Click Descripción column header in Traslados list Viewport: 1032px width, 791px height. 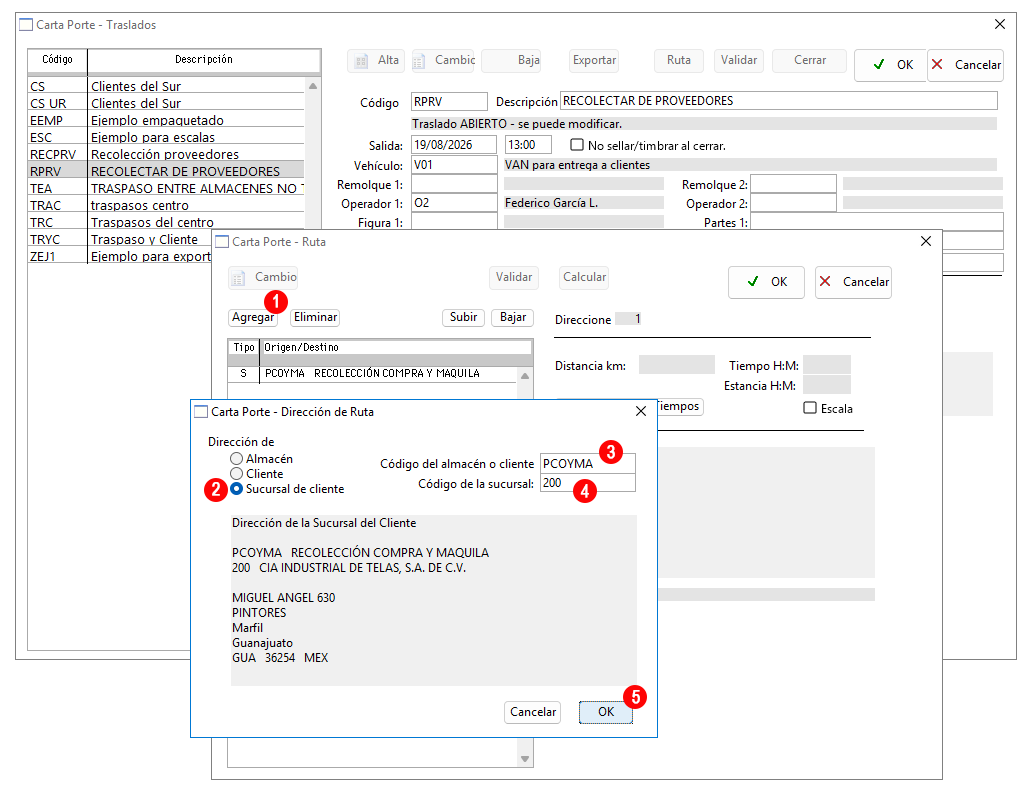[203, 60]
